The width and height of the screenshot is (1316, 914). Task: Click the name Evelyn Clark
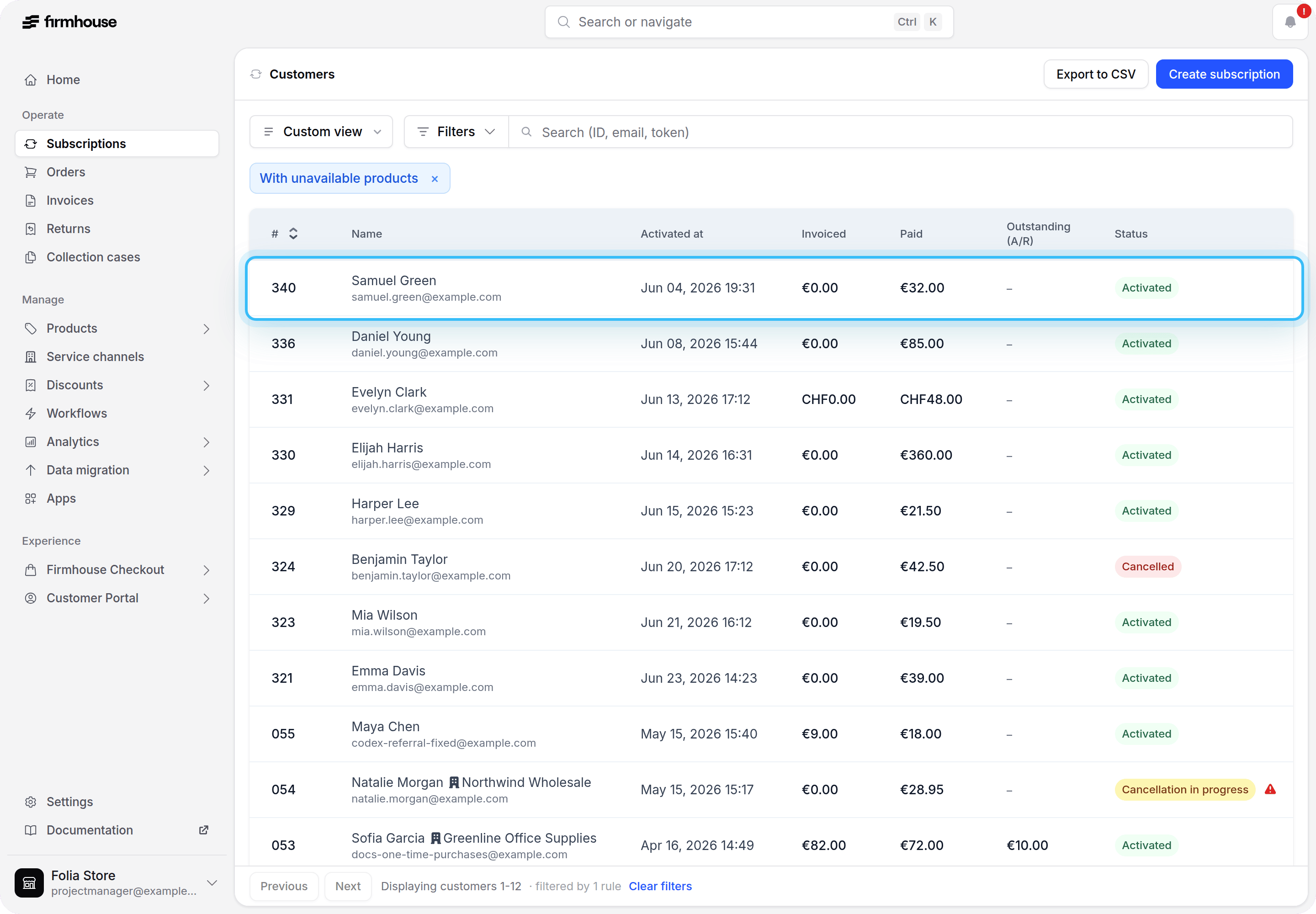(x=389, y=392)
